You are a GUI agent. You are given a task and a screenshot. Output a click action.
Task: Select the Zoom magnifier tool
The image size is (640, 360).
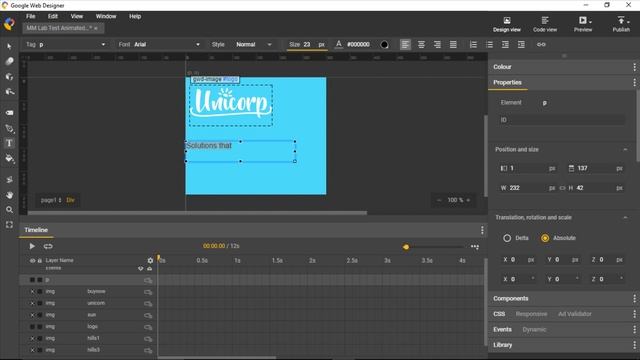9,210
